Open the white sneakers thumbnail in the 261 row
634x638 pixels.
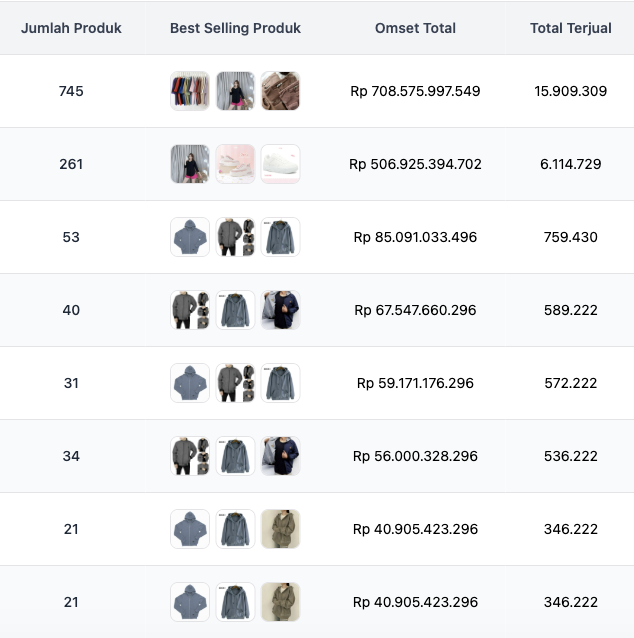pos(280,164)
